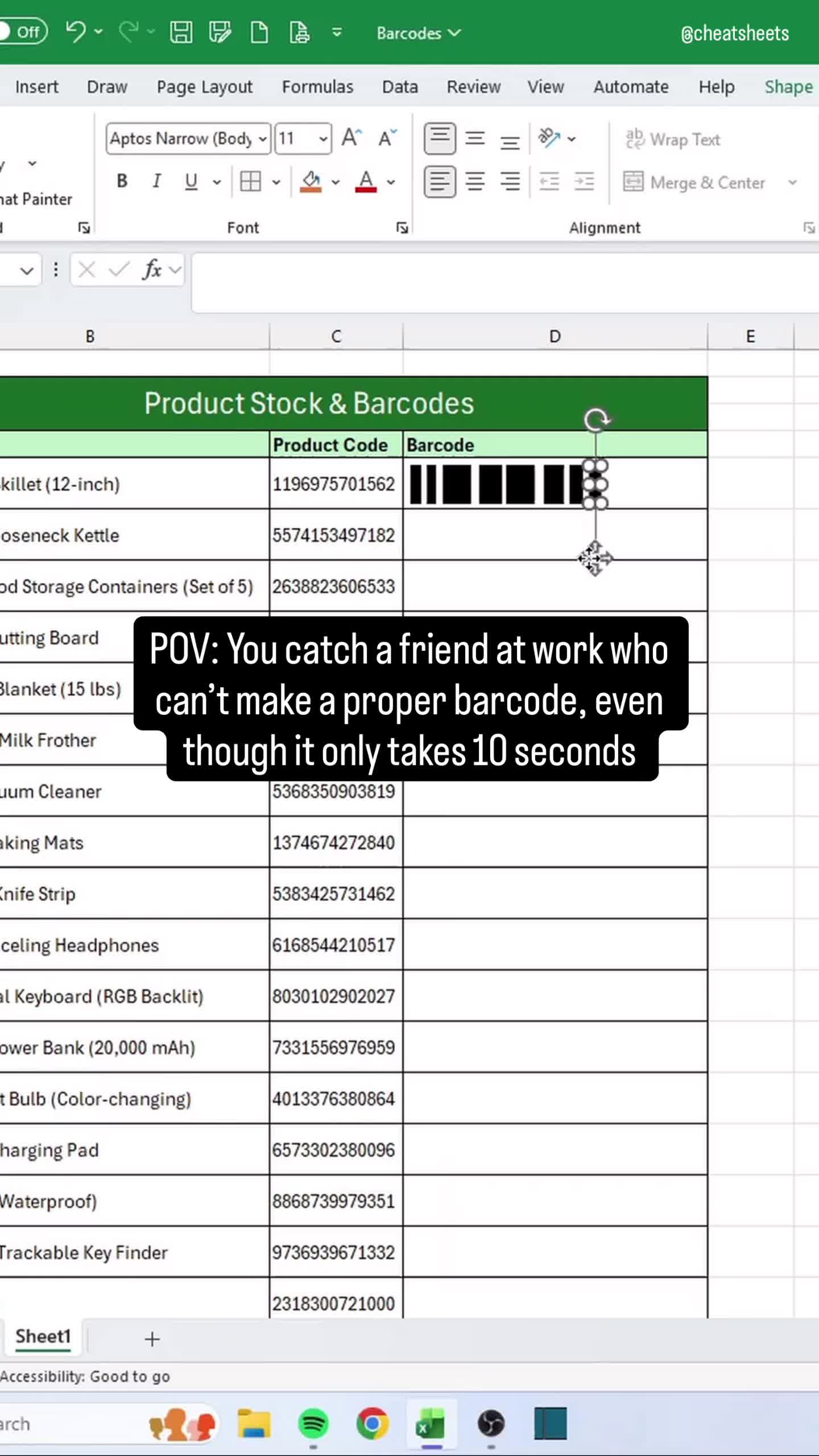The height and width of the screenshot is (1456, 819).
Task: Open the Help ribbon tab
Action: coord(717,86)
